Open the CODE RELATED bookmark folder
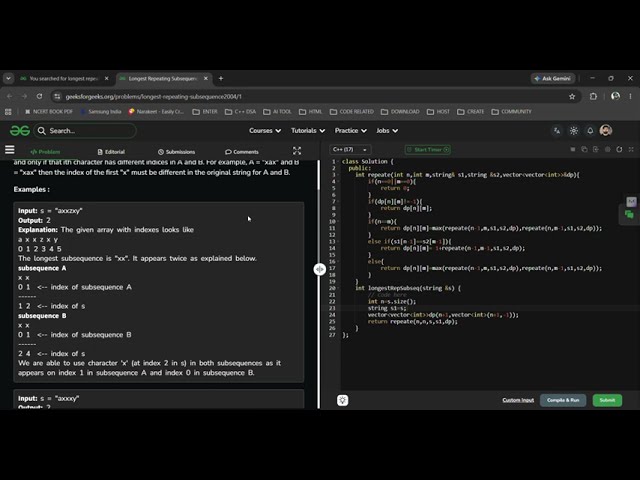This screenshot has width=640, height=480. 351,111
